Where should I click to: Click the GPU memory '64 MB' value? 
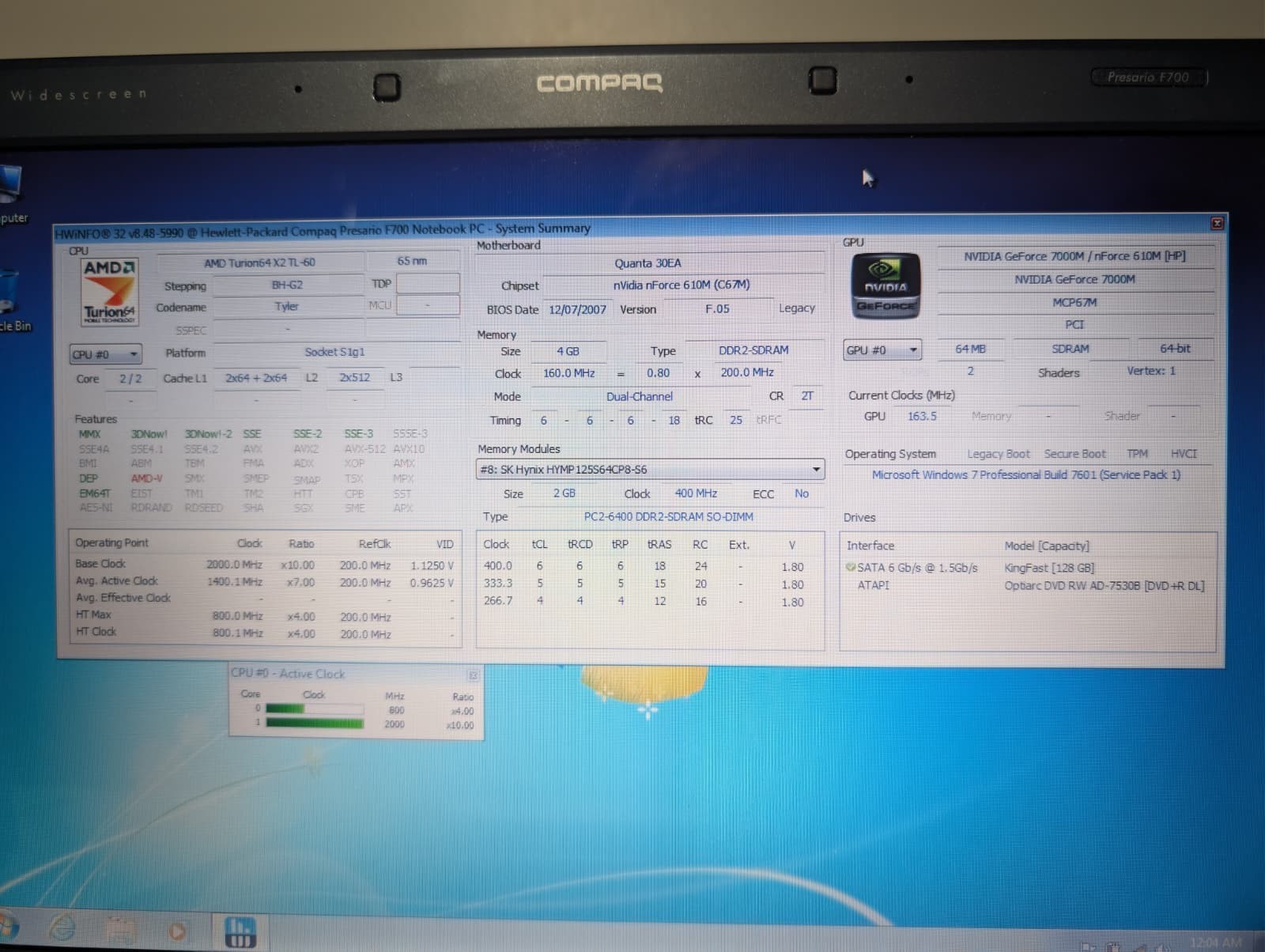pyautogui.click(x=970, y=349)
